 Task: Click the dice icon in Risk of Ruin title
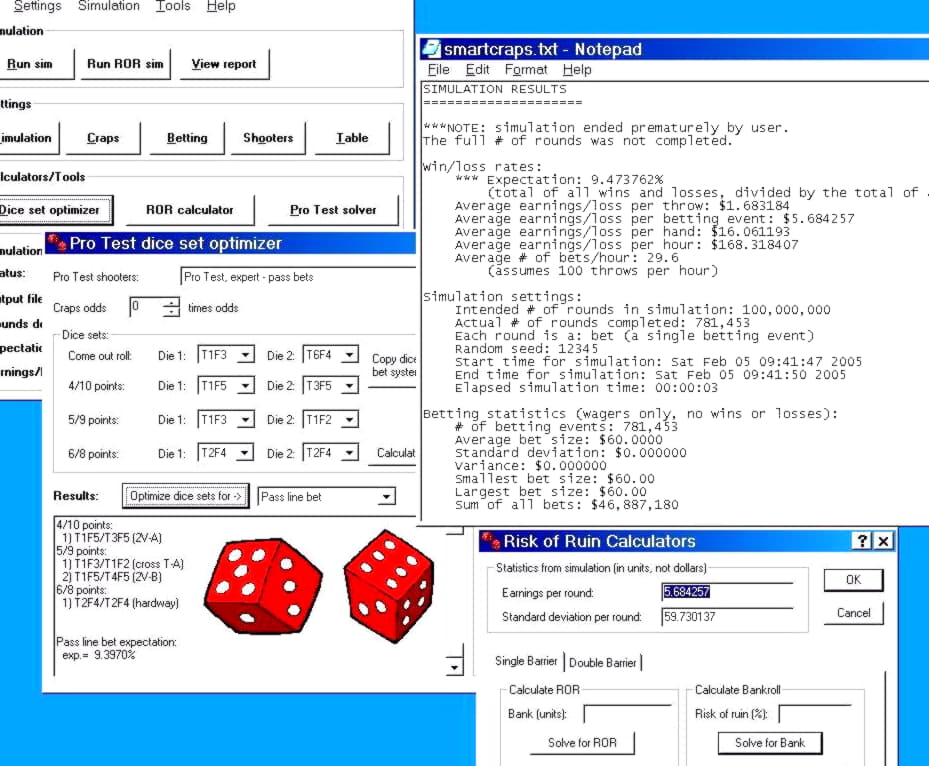tap(491, 541)
